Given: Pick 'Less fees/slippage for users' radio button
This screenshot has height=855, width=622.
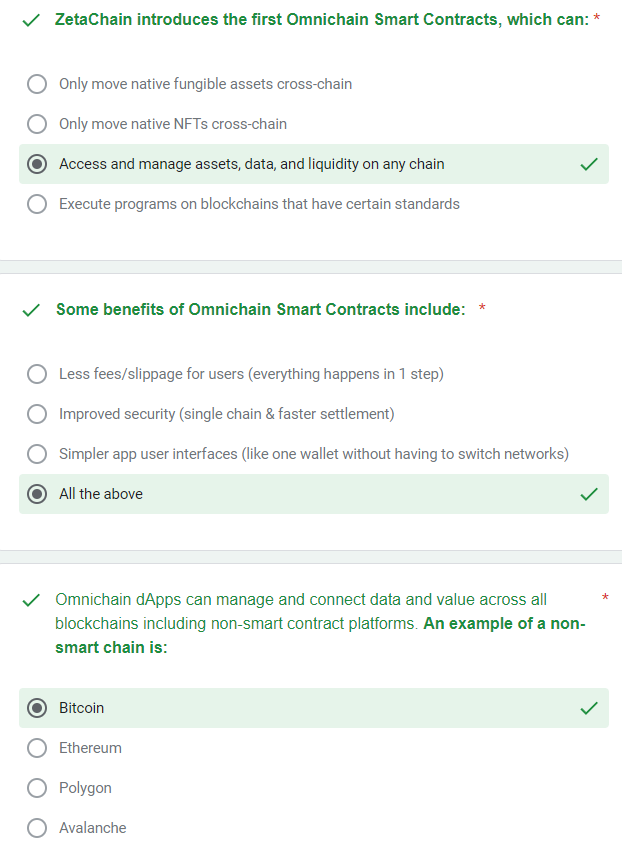Looking at the screenshot, I should (37, 374).
